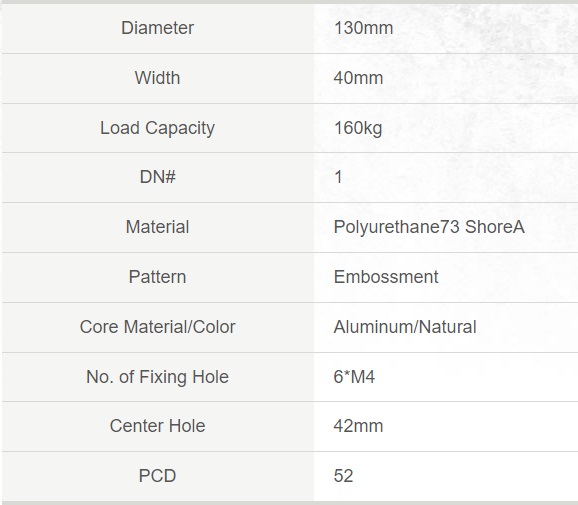Click the Pattern label cell

coord(157,277)
